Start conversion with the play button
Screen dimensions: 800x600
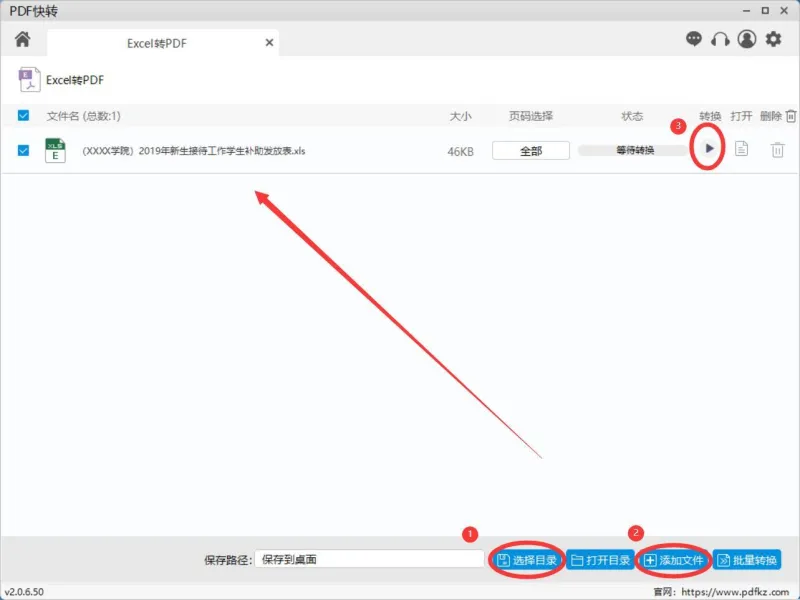(709, 148)
